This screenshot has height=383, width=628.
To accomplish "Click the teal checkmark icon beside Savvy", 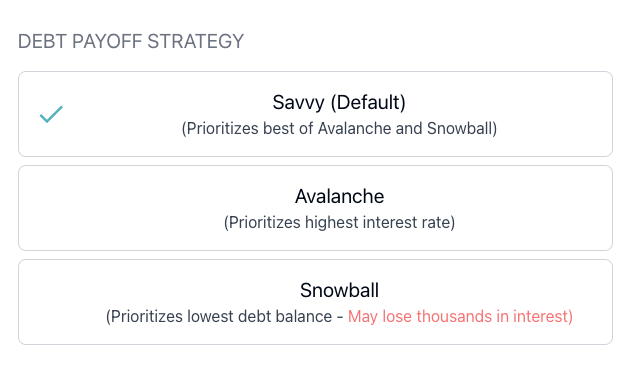I will coord(51,114).
